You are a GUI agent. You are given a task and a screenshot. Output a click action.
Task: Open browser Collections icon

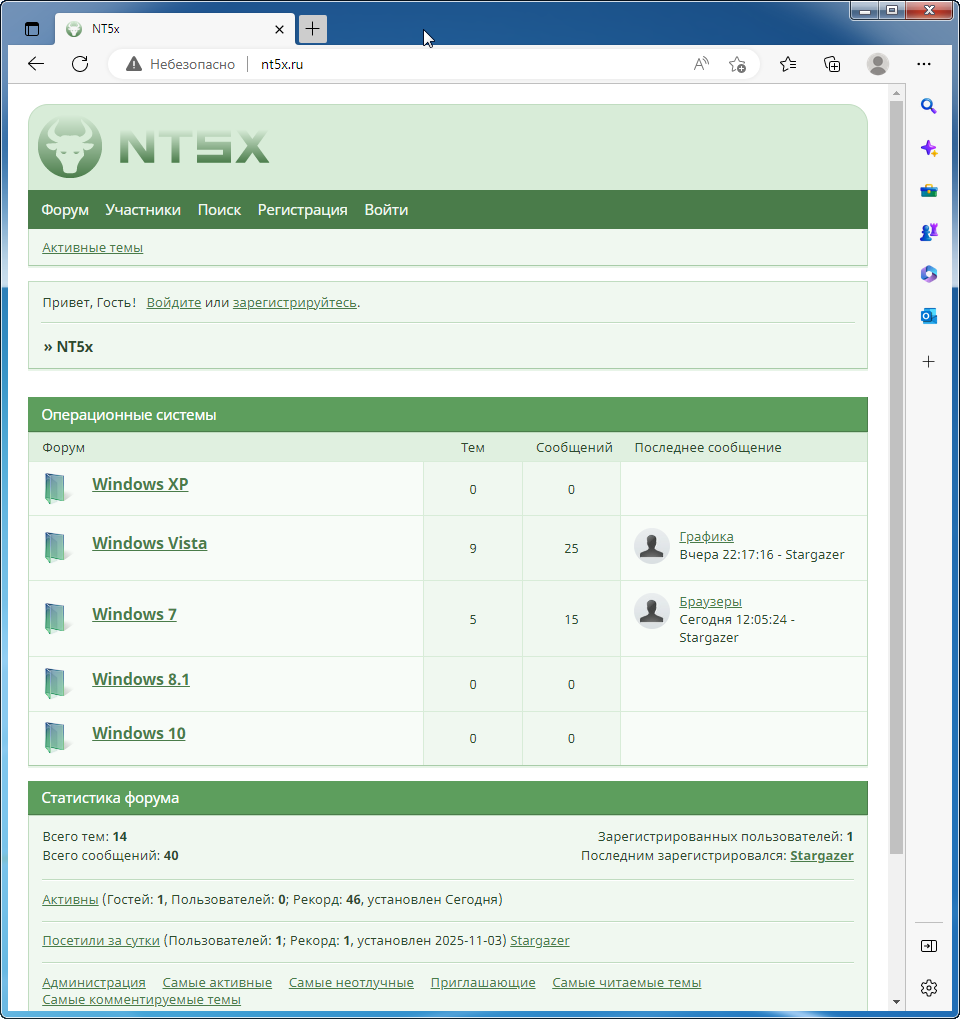[832, 64]
